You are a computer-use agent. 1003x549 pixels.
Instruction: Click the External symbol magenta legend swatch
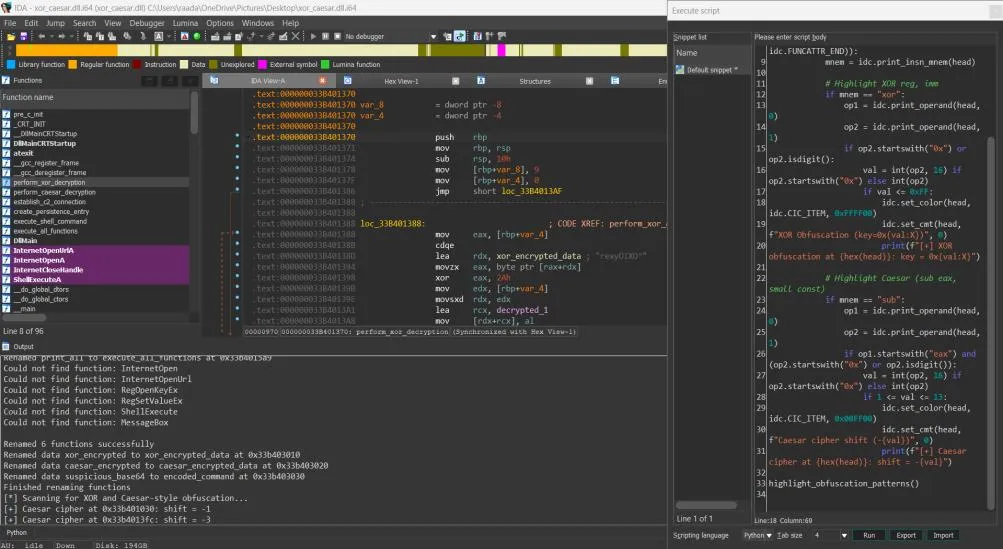(262, 64)
